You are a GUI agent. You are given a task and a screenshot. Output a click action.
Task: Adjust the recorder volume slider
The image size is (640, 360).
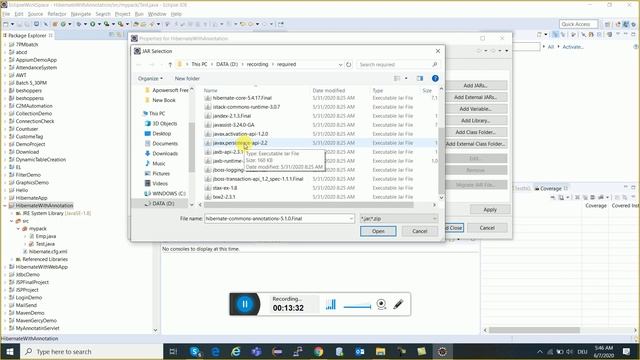(357, 306)
